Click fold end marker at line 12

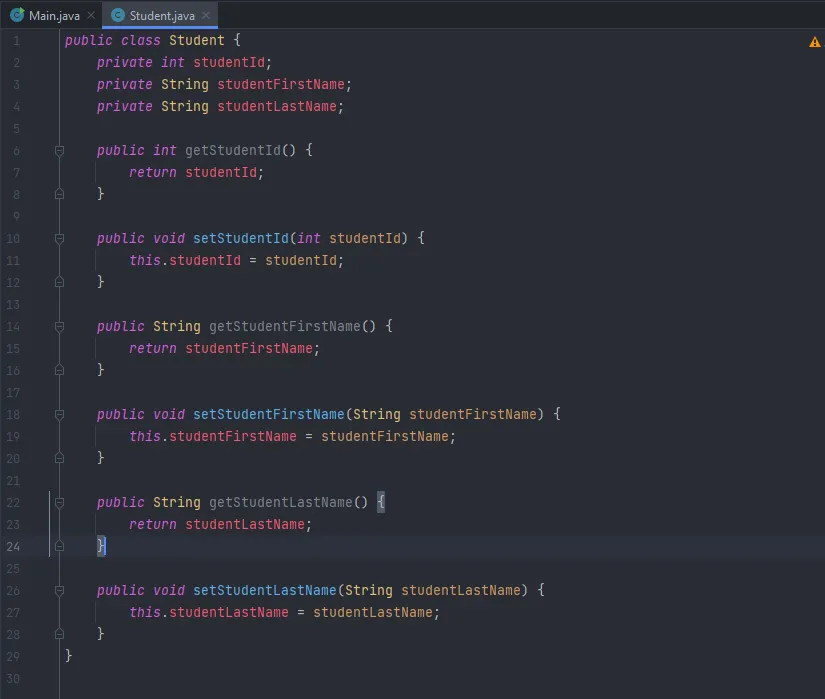[x=59, y=282]
